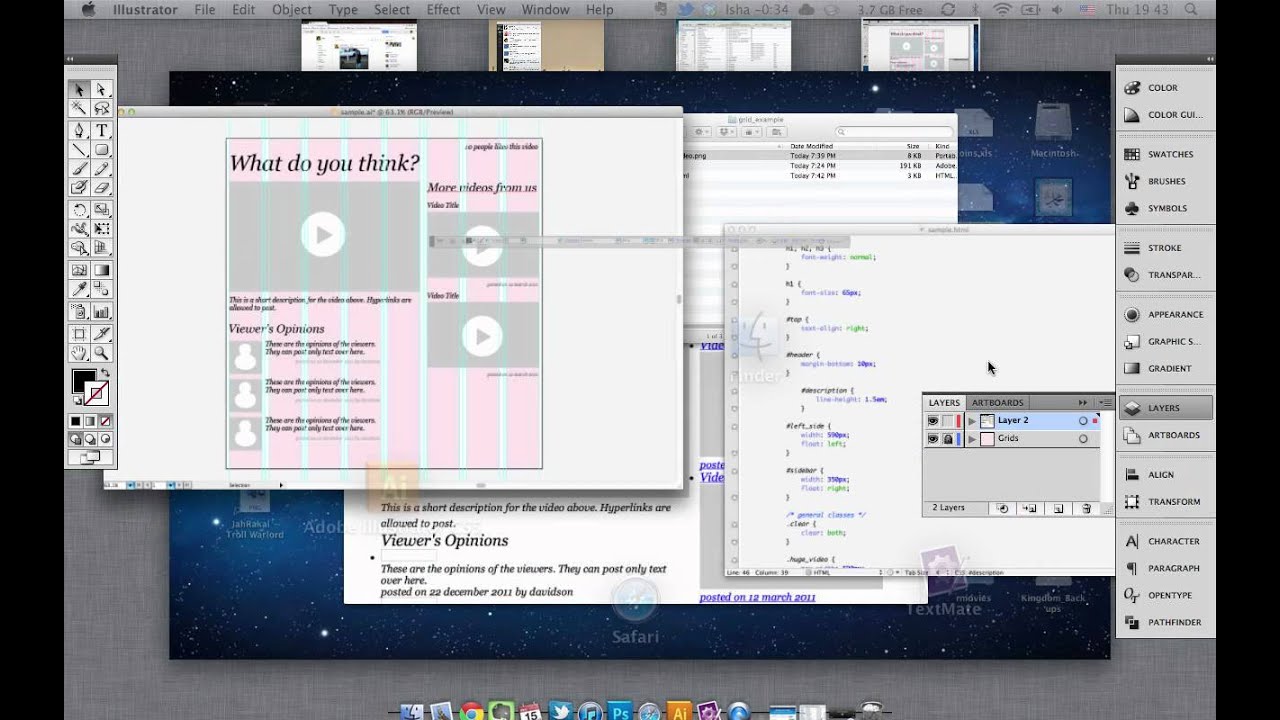Click the target circle of Layer 2

coord(1083,421)
